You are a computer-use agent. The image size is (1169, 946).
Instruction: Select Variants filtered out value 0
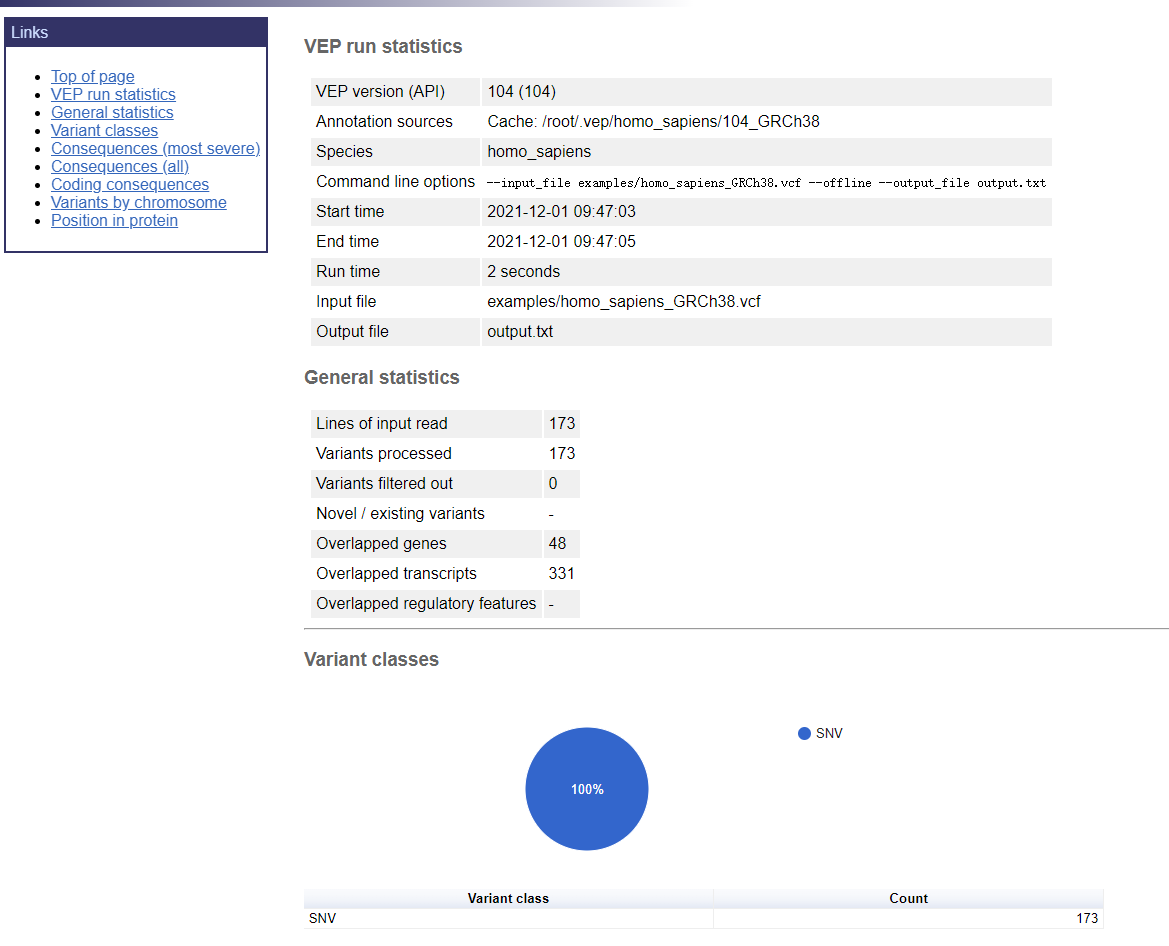553,483
